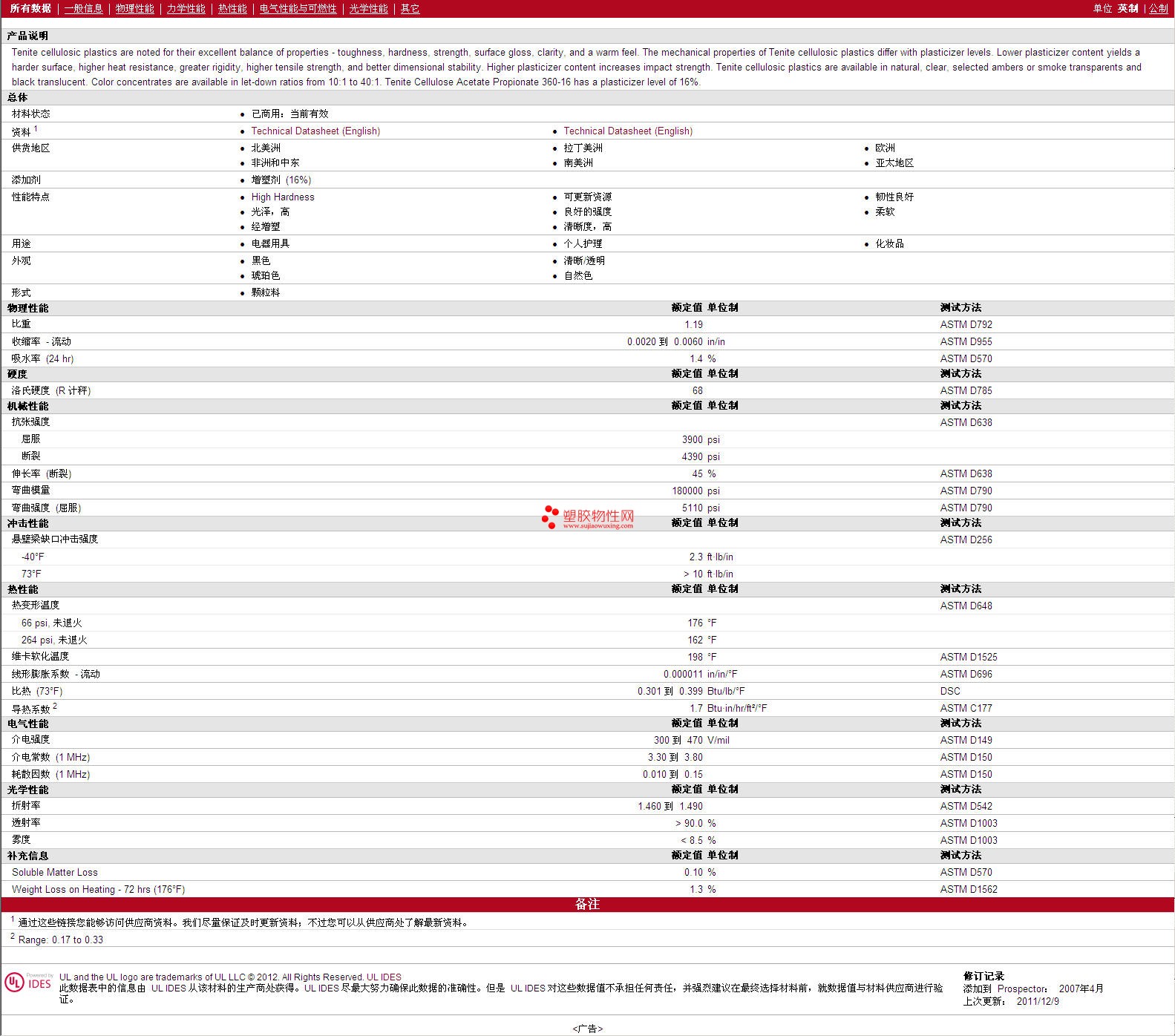Click the <广告> label at bottom
Image resolution: width=1175 pixels, height=1036 pixels.
tap(587, 1029)
